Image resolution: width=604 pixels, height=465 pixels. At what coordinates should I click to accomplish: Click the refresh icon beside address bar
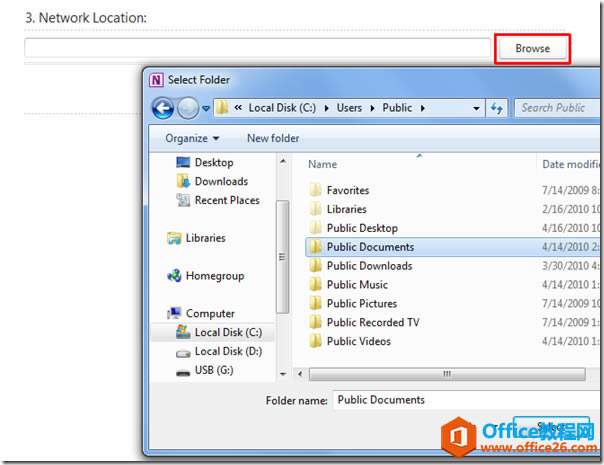pyautogui.click(x=497, y=108)
